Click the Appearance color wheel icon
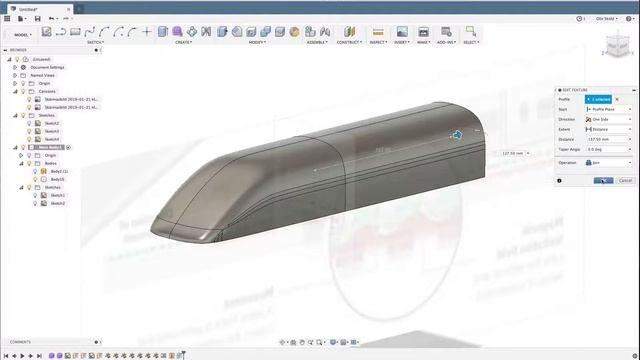This screenshot has width=640, height=360. click(294, 32)
